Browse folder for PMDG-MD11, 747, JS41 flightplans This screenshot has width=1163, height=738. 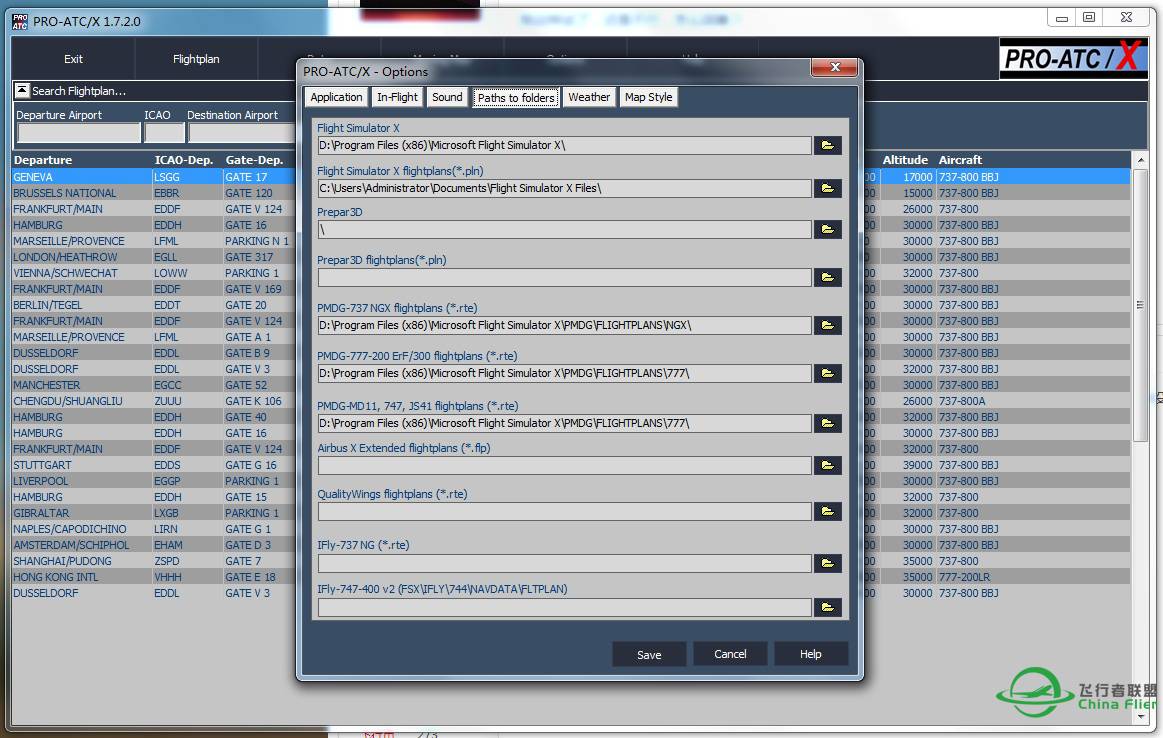pos(827,424)
